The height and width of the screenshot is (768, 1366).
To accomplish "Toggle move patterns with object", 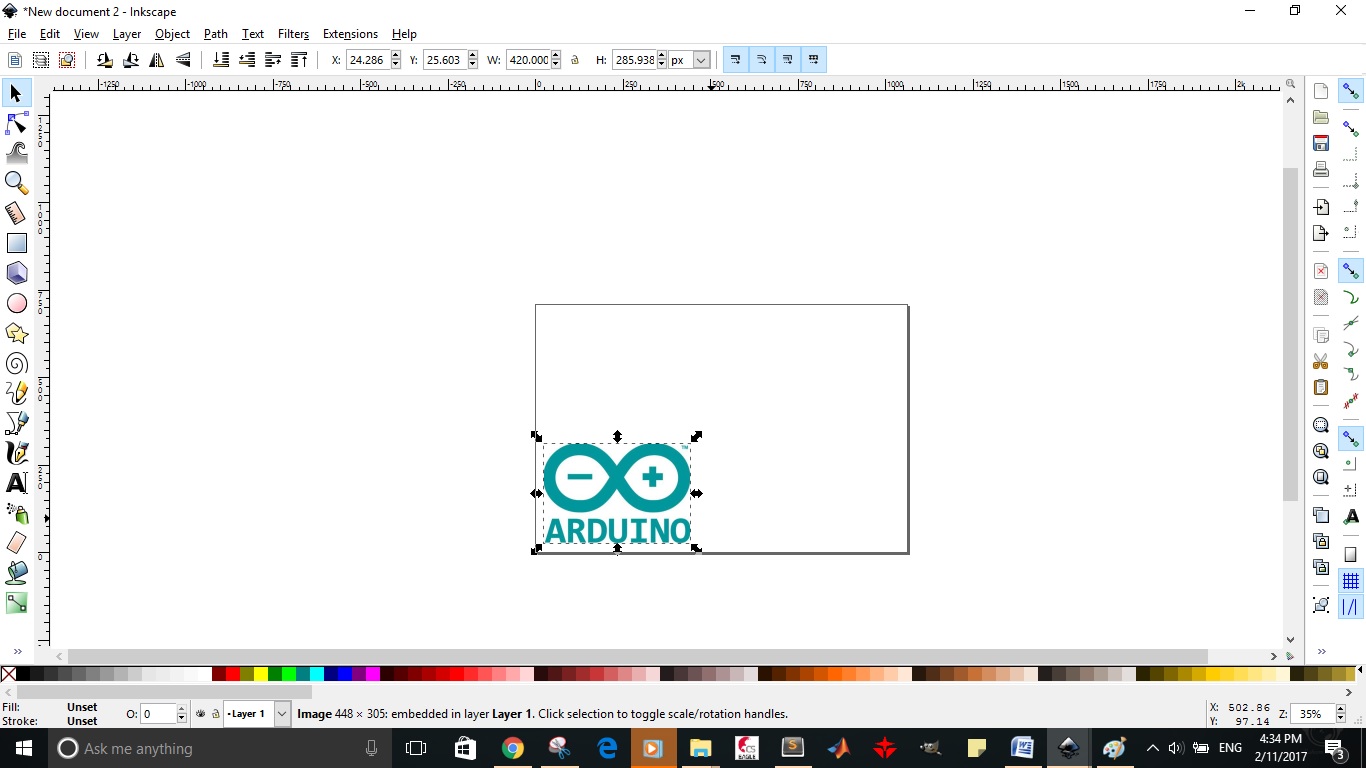I will tap(814, 60).
